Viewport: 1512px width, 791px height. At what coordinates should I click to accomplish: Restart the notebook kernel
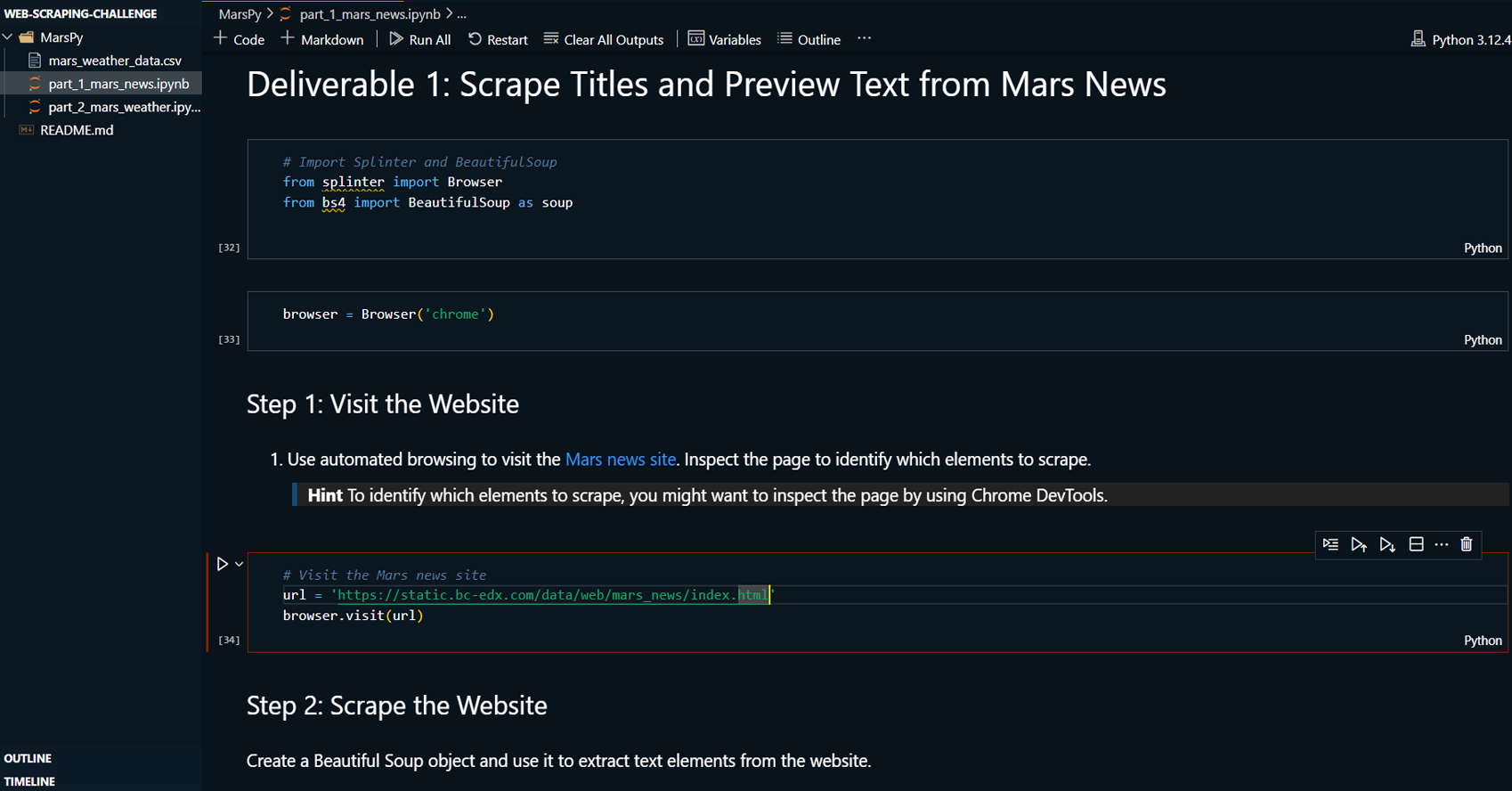tap(498, 39)
